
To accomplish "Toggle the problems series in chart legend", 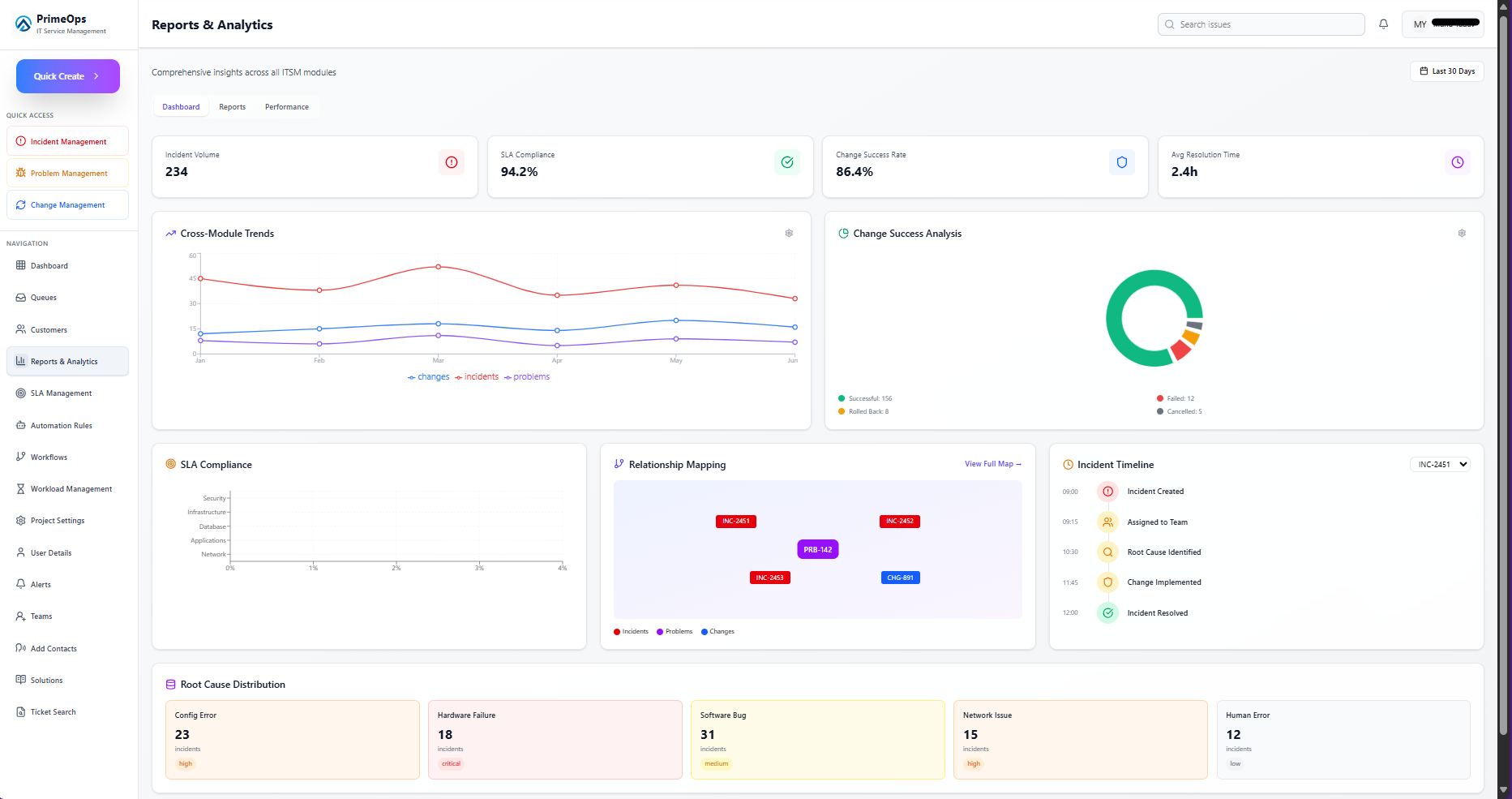I will pos(527,377).
